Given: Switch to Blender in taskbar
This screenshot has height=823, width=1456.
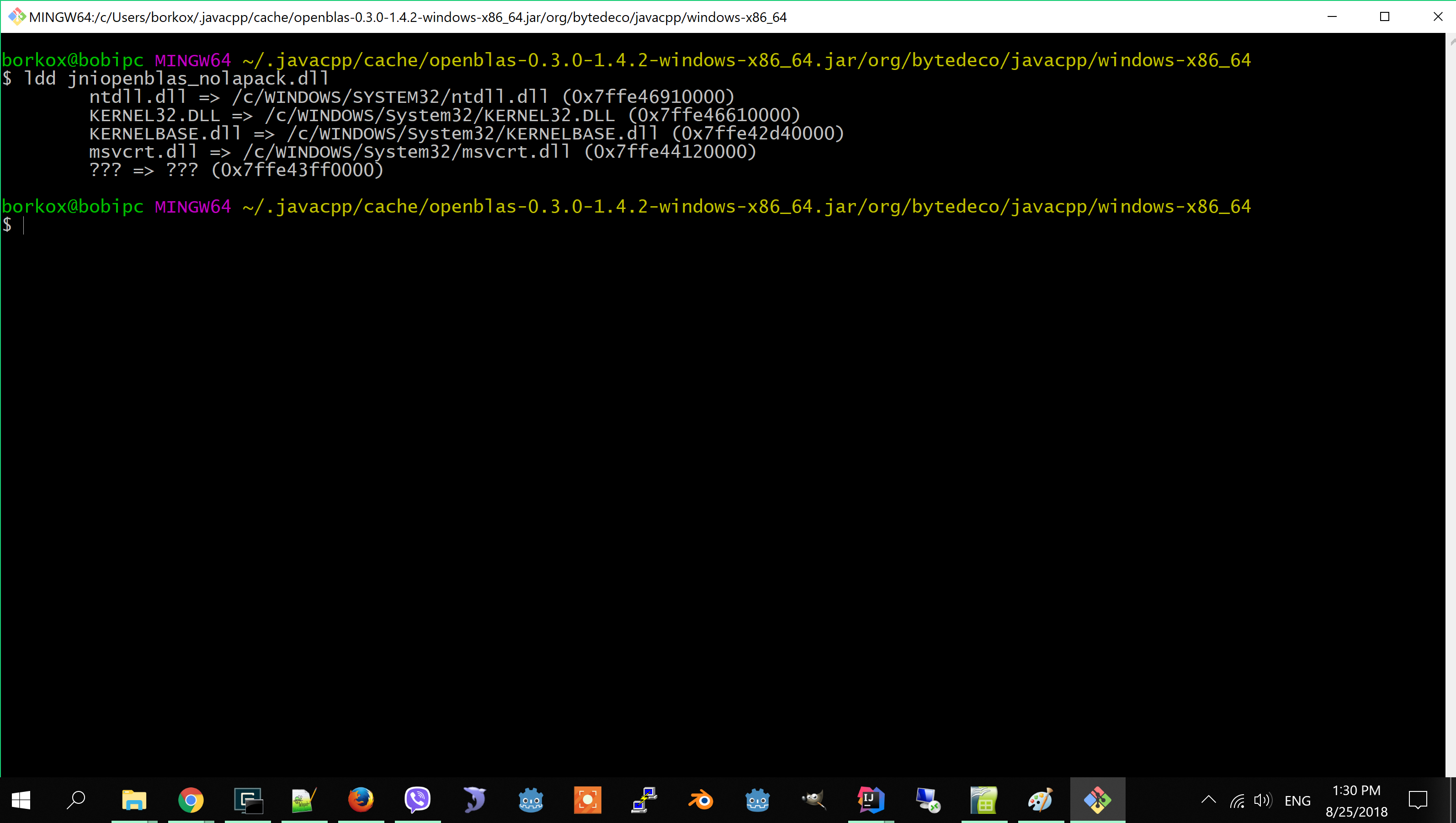Looking at the screenshot, I should tap(701, 800).
